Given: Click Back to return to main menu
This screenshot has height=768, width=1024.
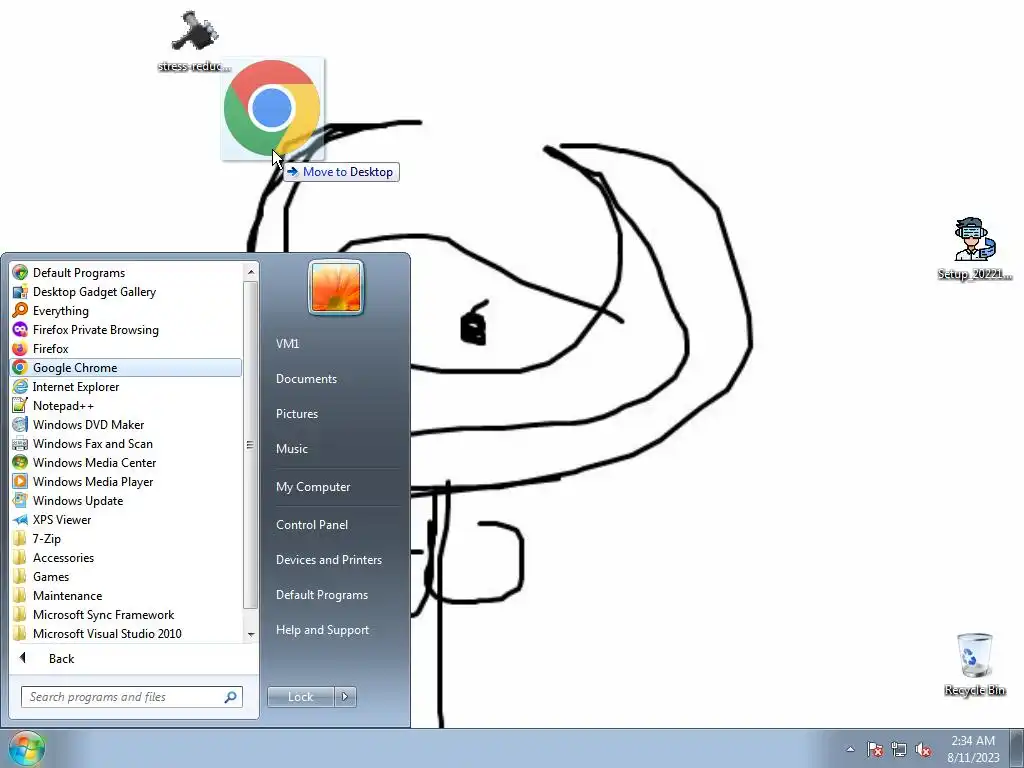Looking at the screenshot, I should click(61, 658).
